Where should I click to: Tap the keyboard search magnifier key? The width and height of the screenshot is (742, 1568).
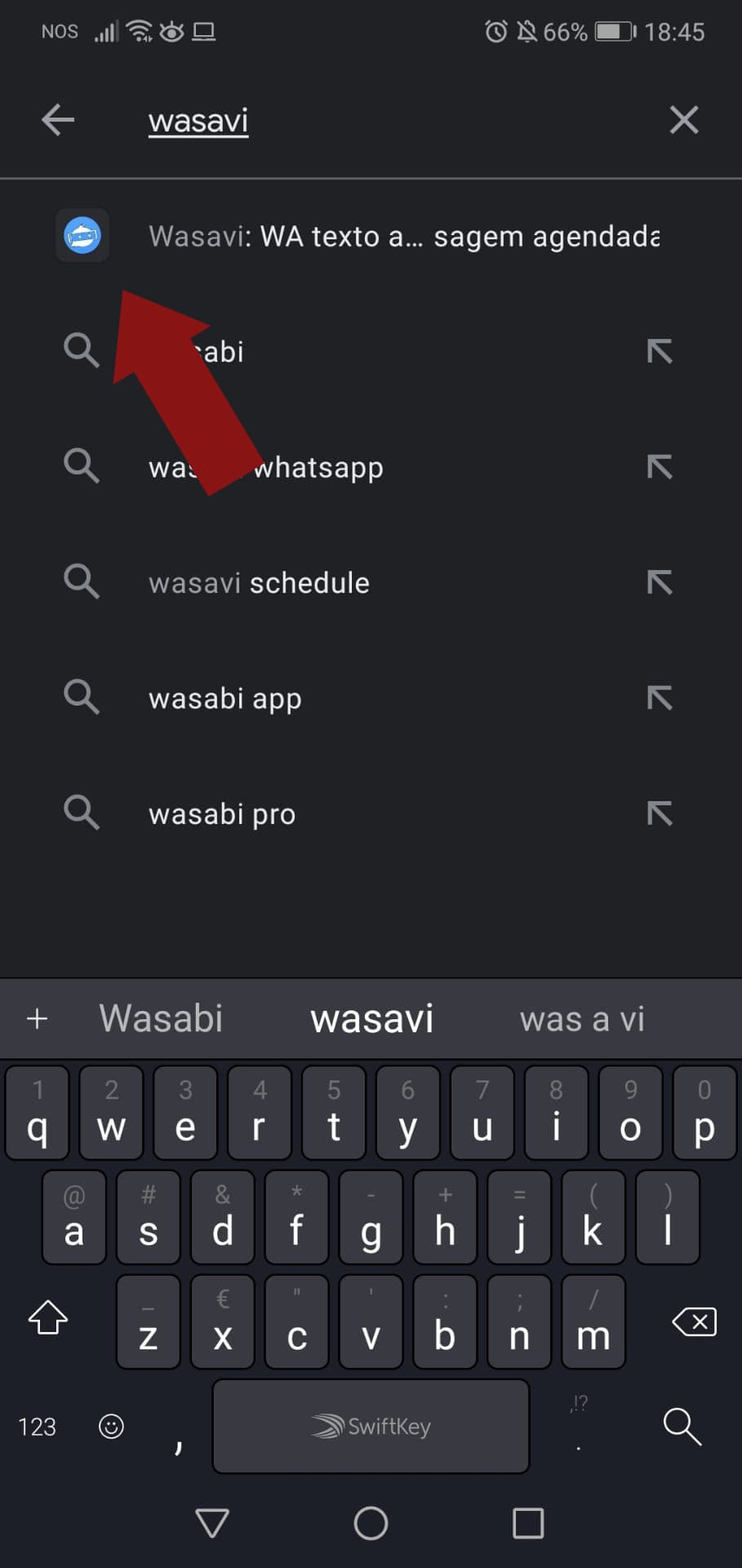point(682,1426)
